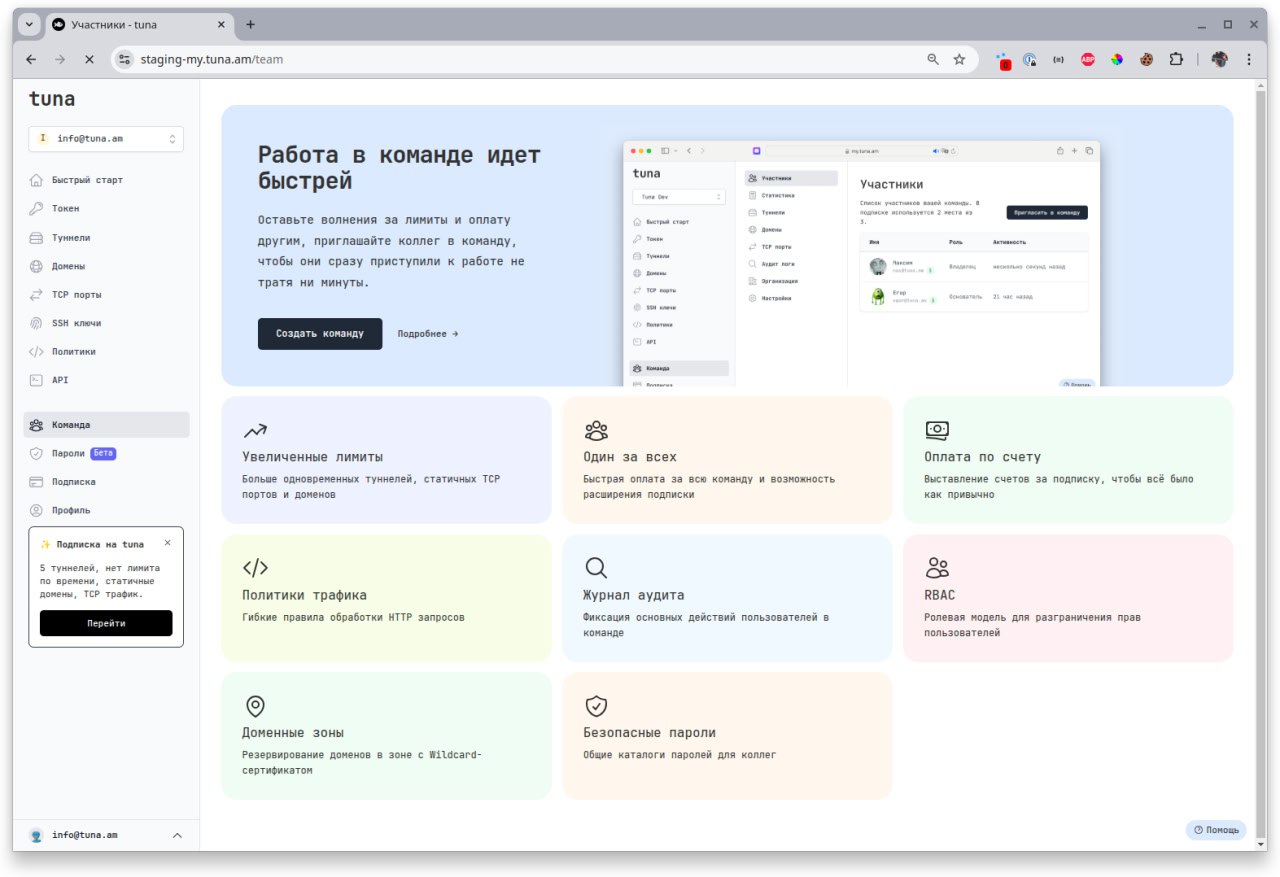1280x877 pixels.
Task: Click the map pin icon in Доменные зоны card
Action: (x=255, y=706)
